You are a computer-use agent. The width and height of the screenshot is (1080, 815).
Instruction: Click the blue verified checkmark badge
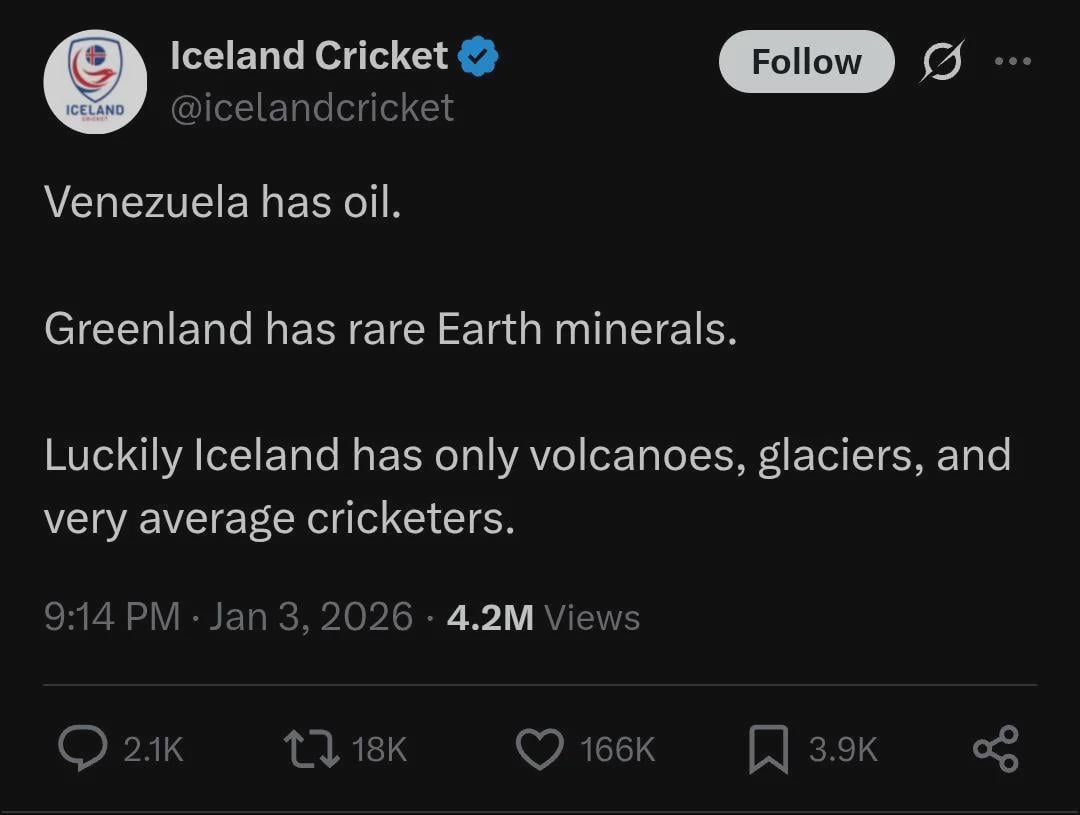(x=479, y=57)
